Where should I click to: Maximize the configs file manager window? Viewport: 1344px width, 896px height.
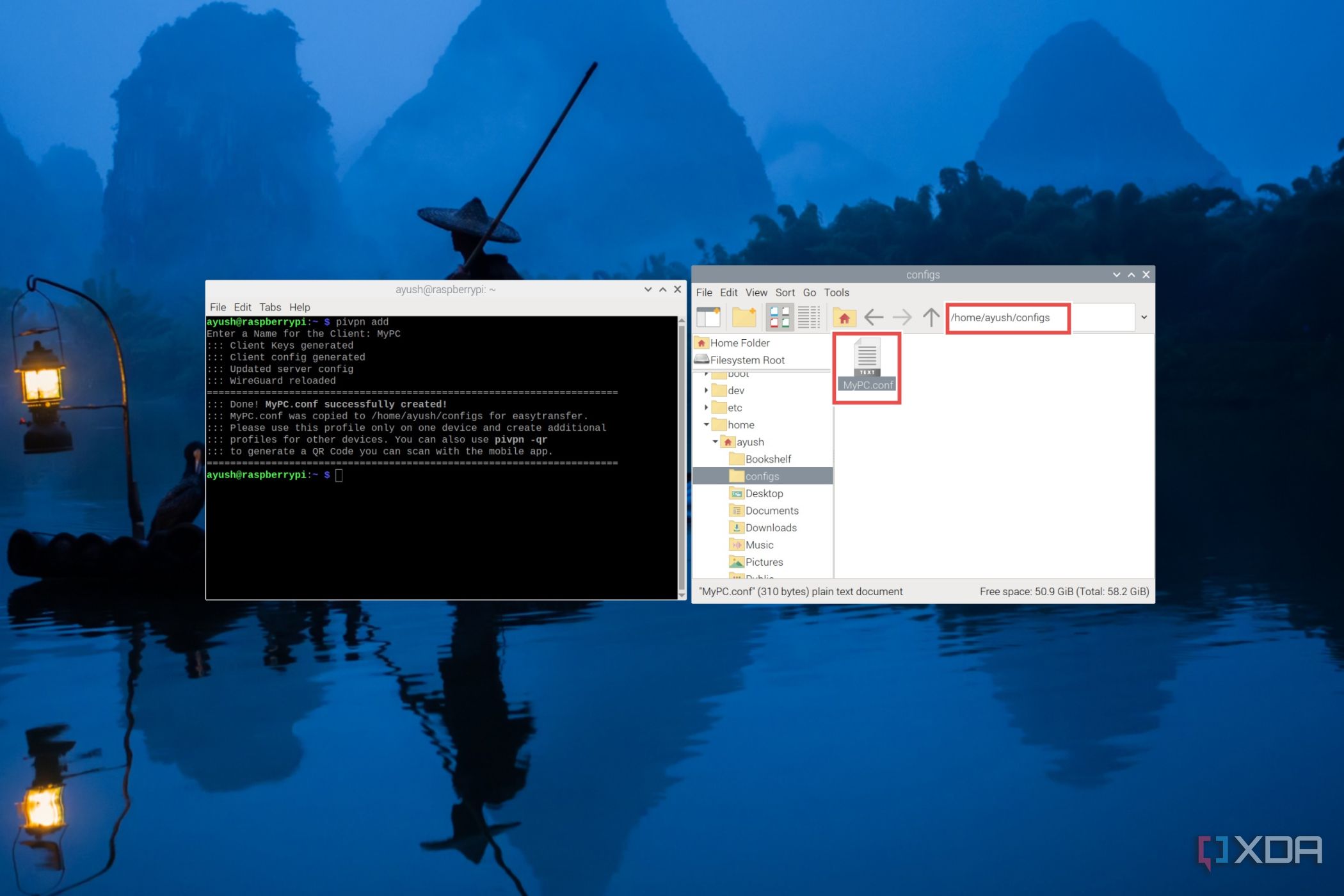pyautogui.click(x=1132, y=275)
